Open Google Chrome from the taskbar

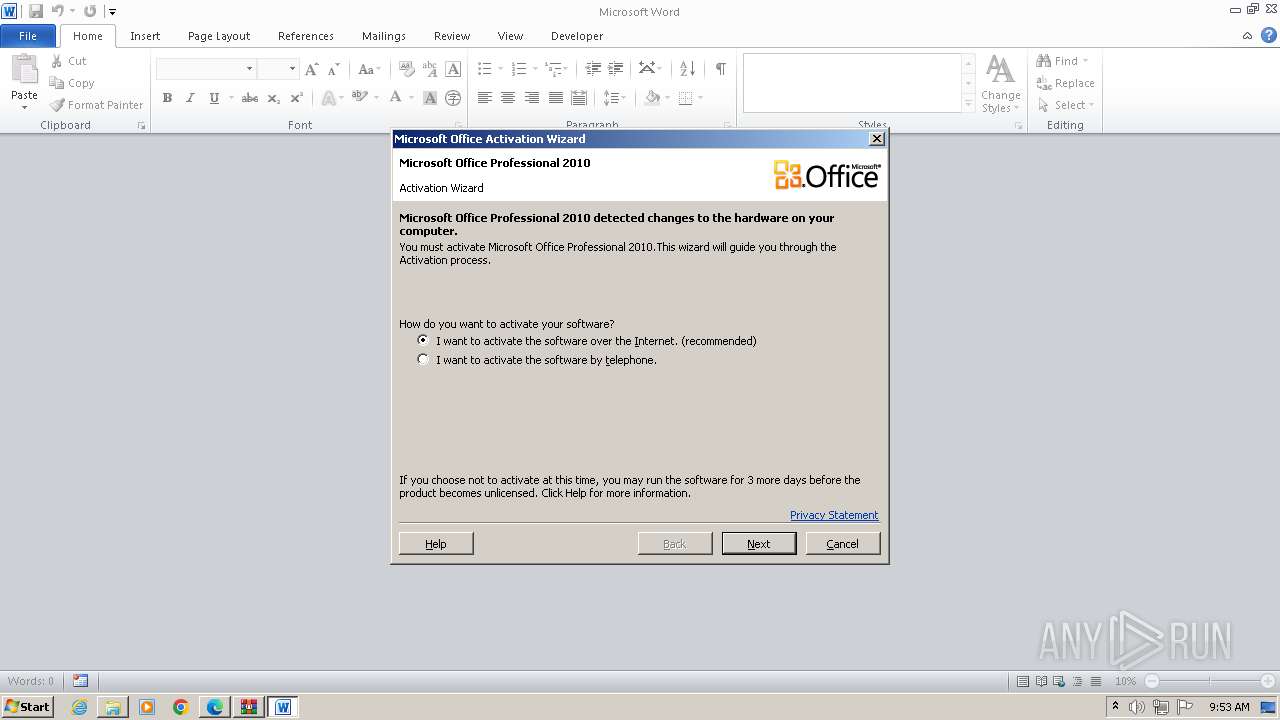click(x=181, y=707)
